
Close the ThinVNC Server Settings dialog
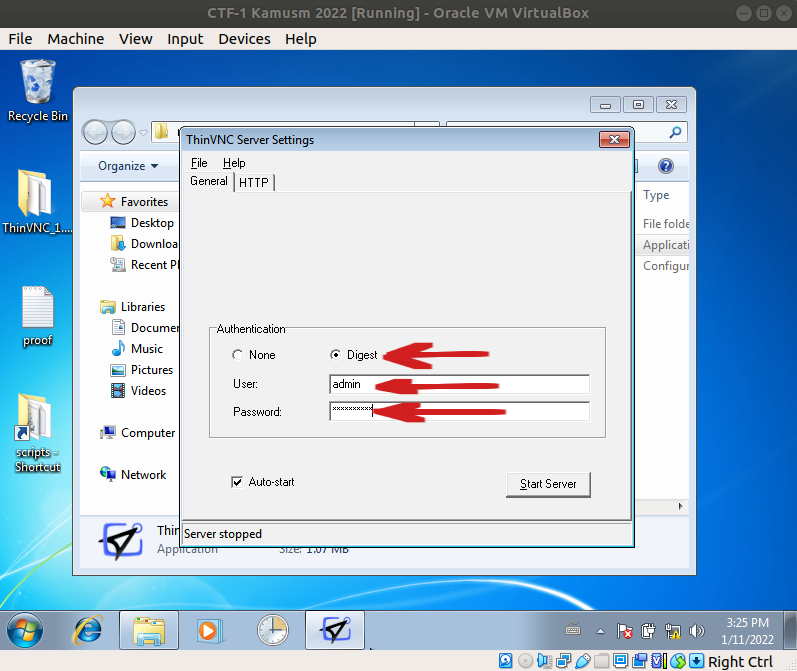coord(614,139)
